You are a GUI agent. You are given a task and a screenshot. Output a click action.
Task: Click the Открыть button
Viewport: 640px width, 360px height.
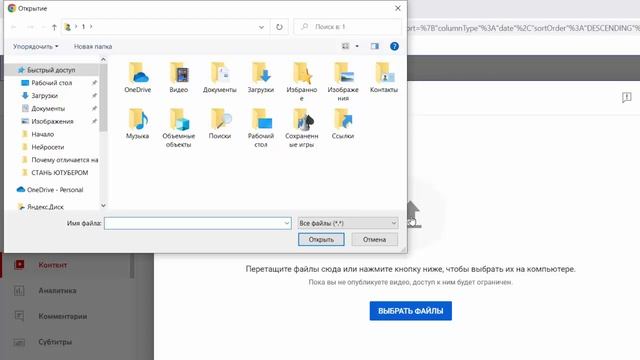coord(321,240)
